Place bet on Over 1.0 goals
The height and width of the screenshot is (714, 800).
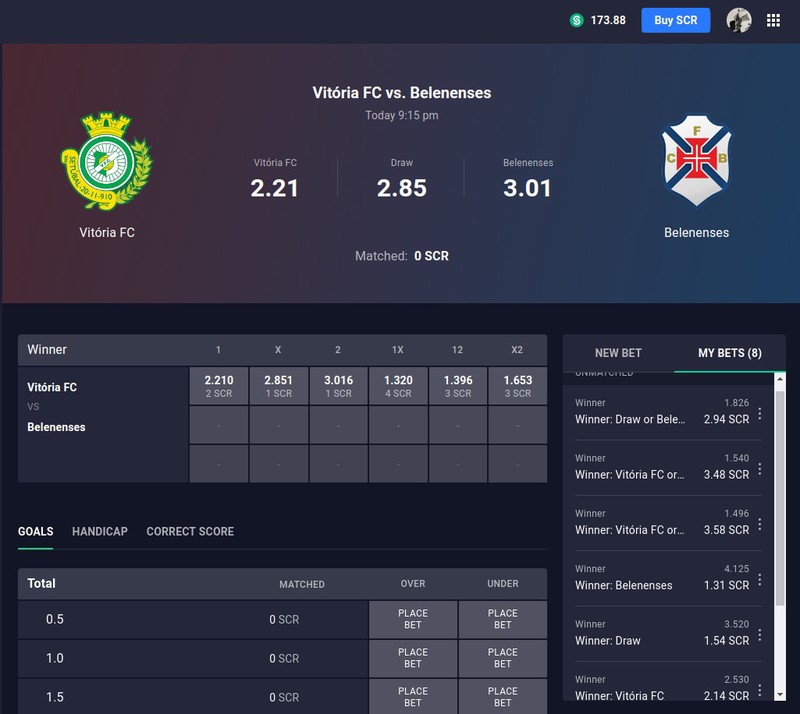(x=413, y=658)
